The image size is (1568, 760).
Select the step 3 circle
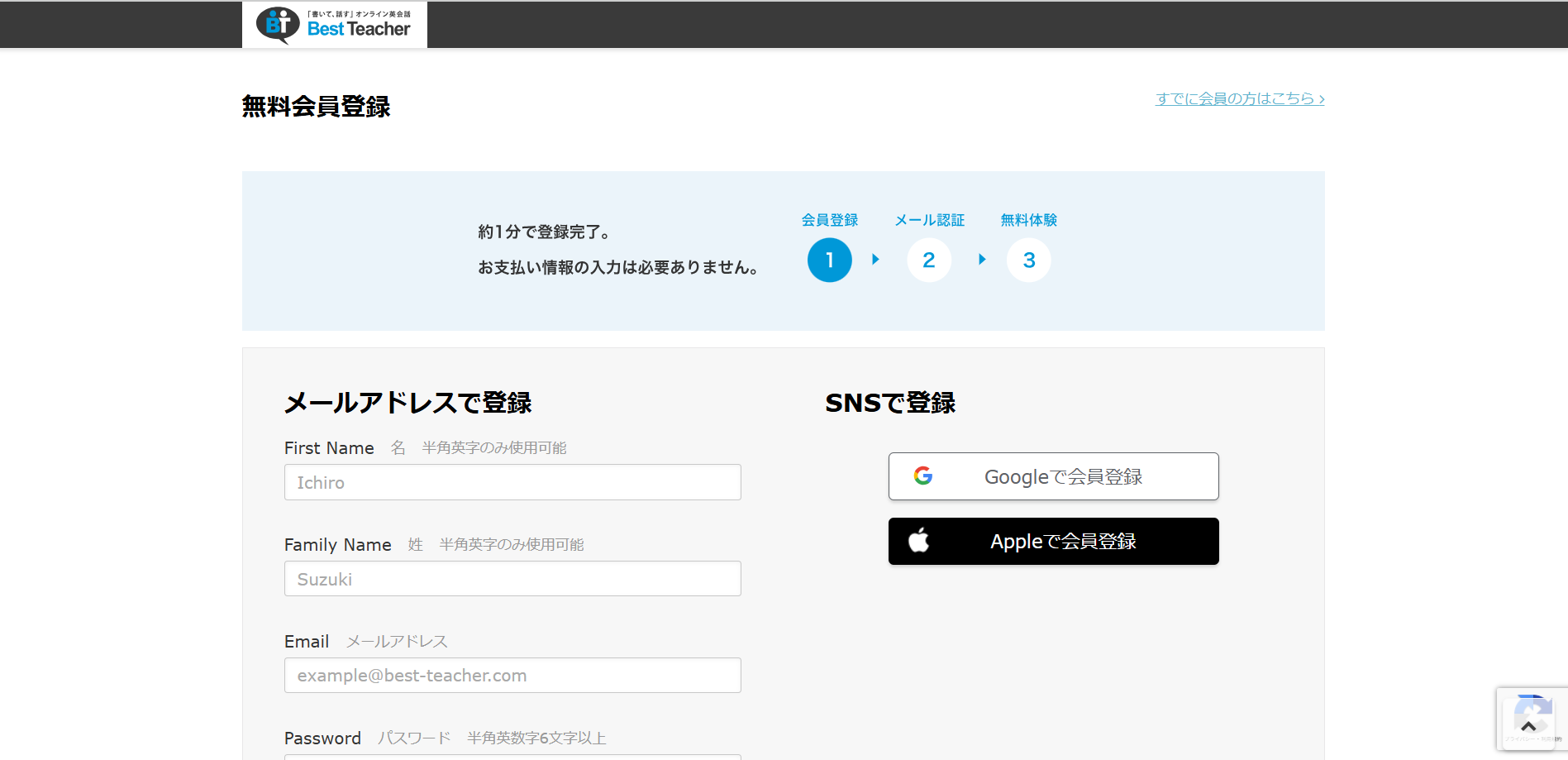[x=1028, y=261]
